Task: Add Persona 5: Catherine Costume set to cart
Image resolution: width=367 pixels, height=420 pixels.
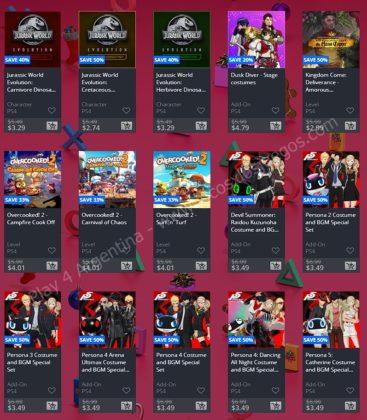Action: 350,406
